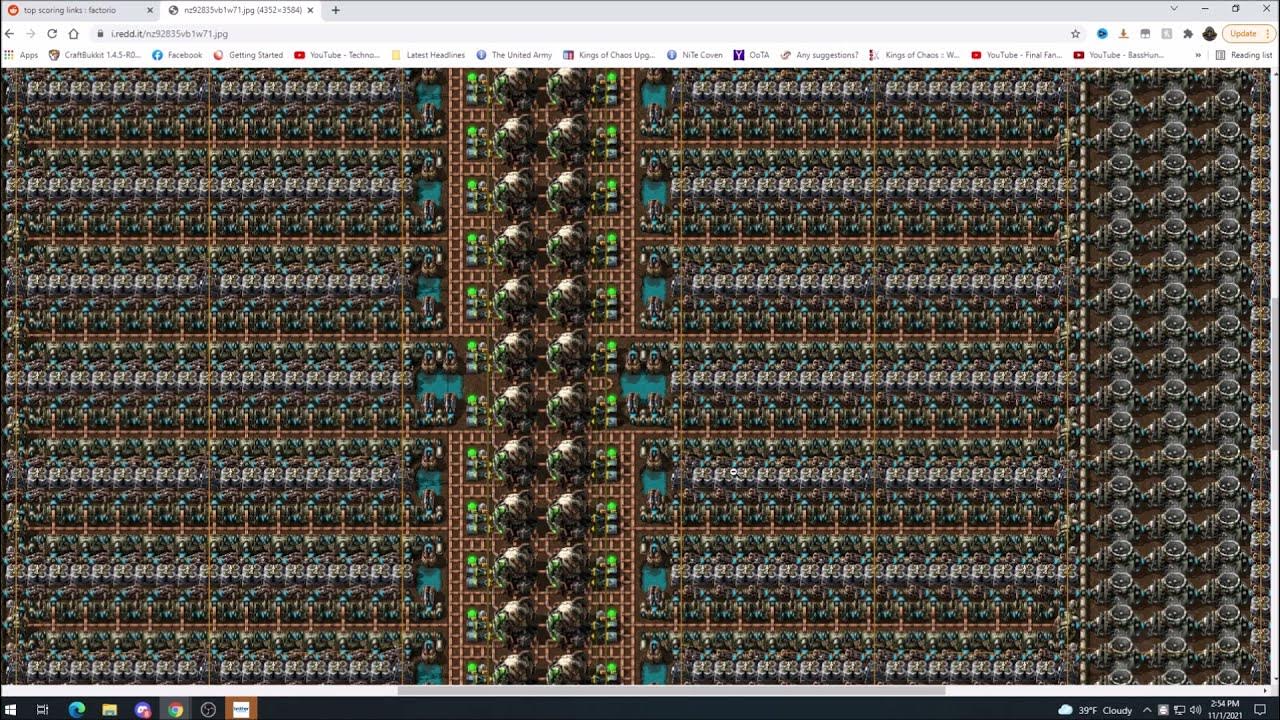Viewport: 1280px width, 720px height.
Task: Open the weather widget showing 39°F Cloudy
Action: (1095, 710)
